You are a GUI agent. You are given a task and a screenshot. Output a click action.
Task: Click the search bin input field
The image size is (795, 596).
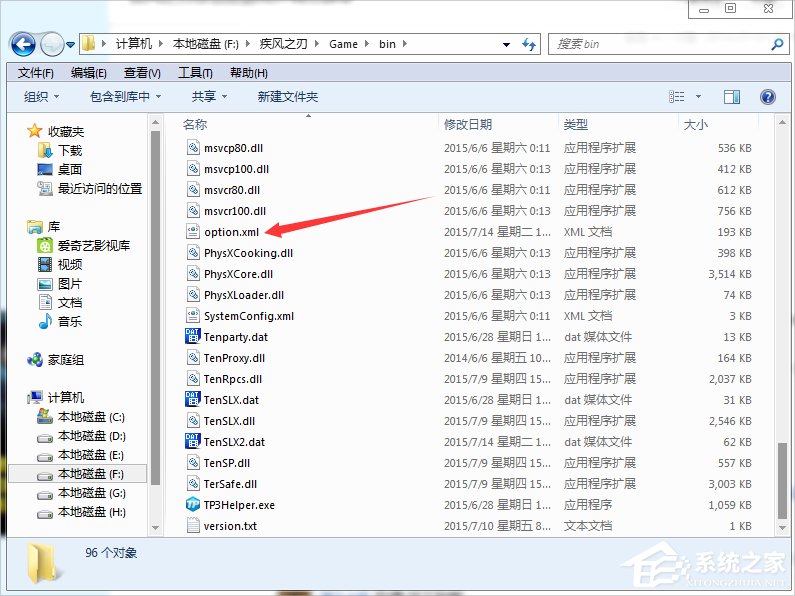tap(659, 45)
